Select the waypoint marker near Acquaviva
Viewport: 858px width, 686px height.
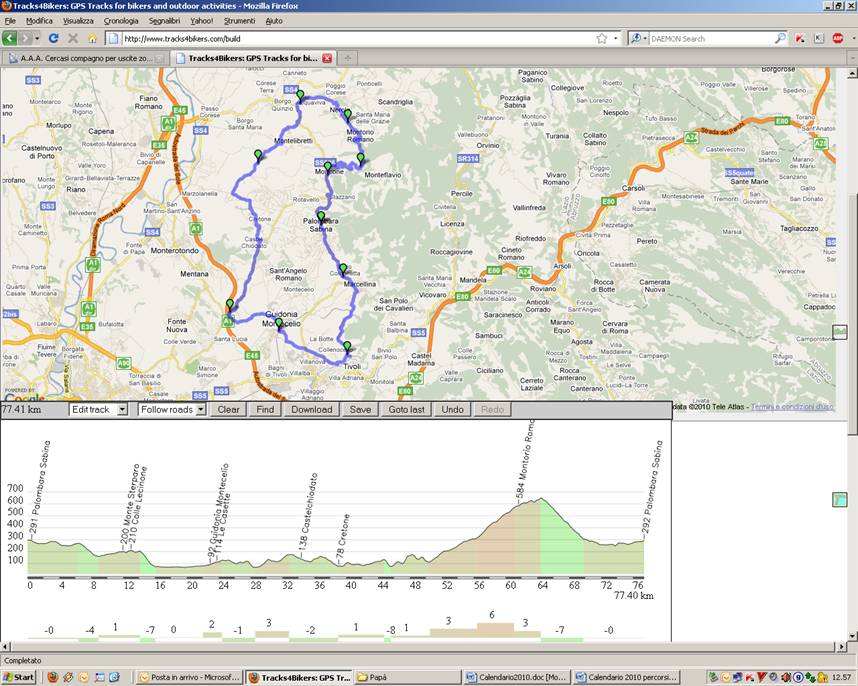[x=300, y=96]
